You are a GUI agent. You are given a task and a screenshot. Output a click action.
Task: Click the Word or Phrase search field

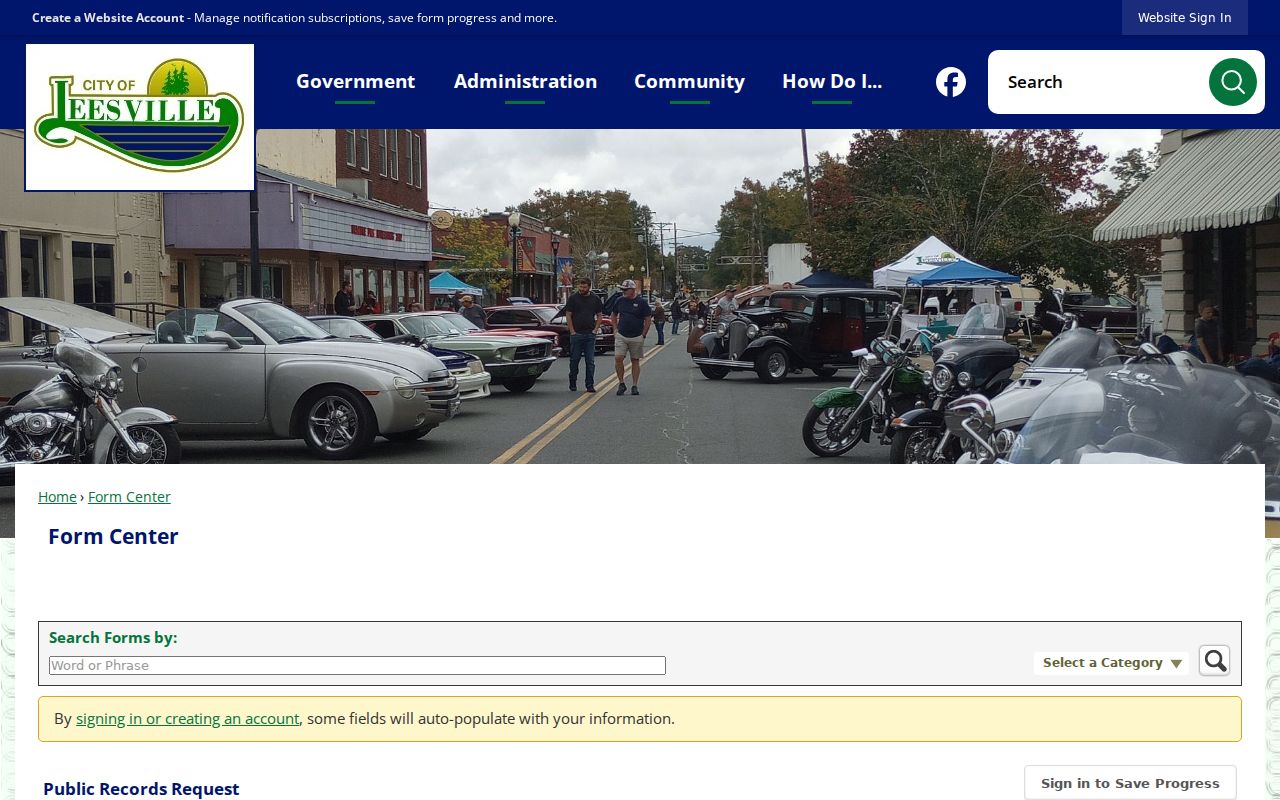coord(357,666)
